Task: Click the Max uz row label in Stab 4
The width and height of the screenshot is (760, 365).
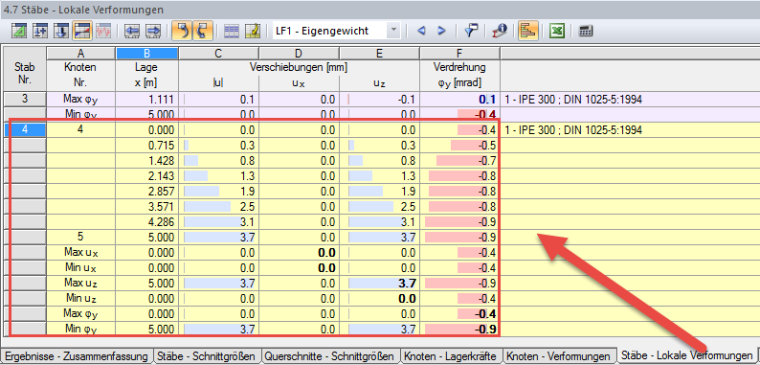Action: (x=81, y=283)
